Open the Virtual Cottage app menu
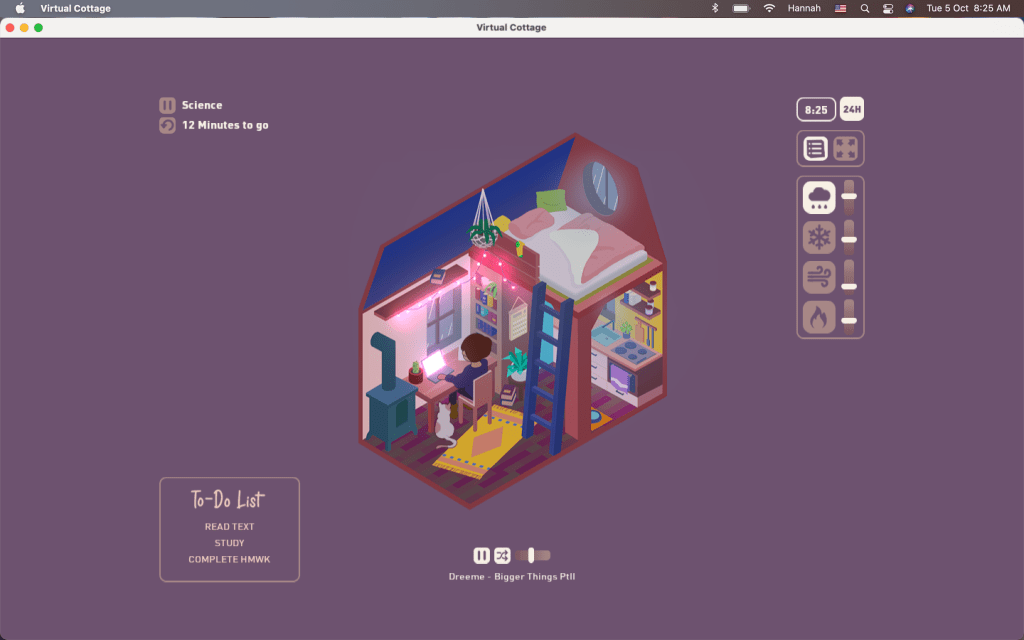This screenshot has height=640, width=1024. [x=76, y=8]
